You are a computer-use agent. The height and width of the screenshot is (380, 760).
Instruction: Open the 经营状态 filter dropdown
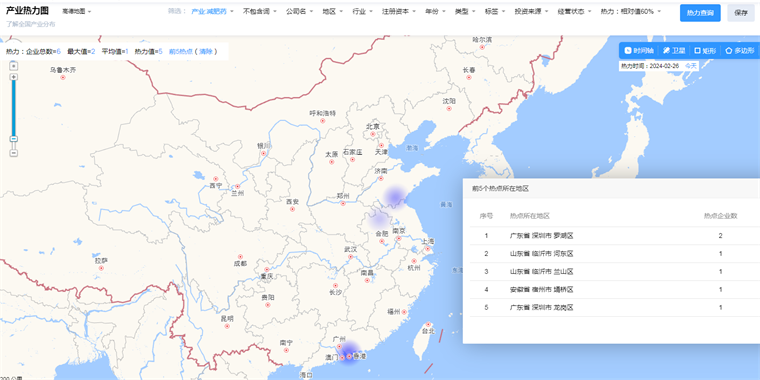(574, 11)
